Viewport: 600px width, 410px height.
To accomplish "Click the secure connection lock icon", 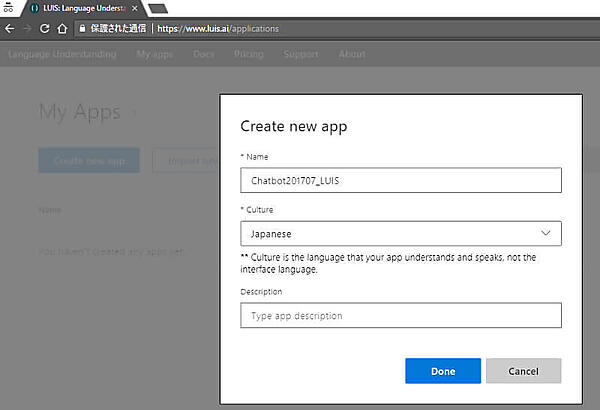I will (x=81, y=28).
